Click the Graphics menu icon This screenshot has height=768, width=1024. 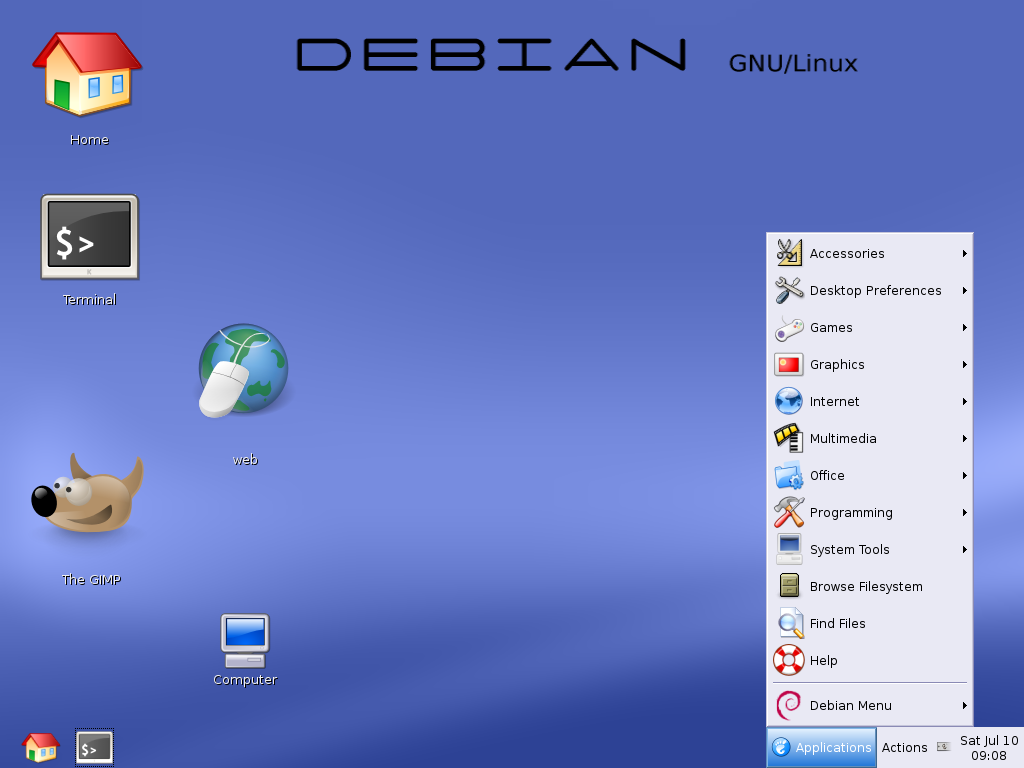point(789,364)
